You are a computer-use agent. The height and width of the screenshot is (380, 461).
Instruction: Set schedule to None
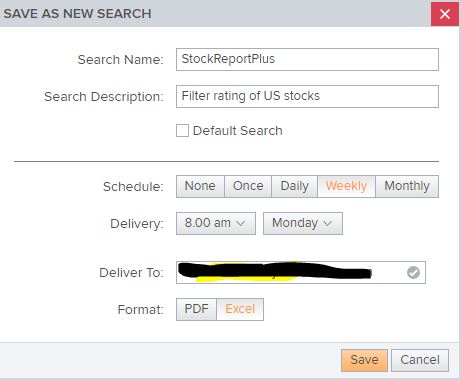(x=200, y=186)
